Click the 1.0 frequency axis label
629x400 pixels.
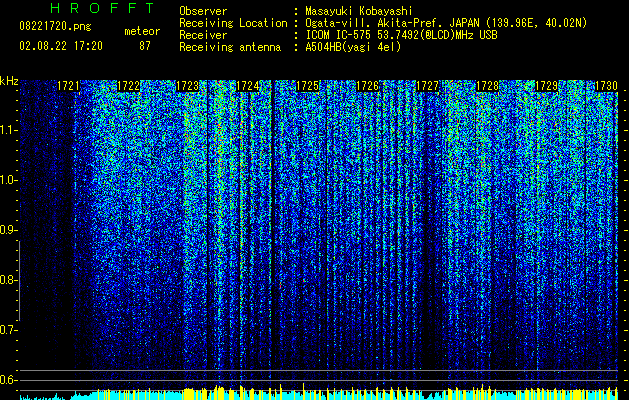(7, 180)
